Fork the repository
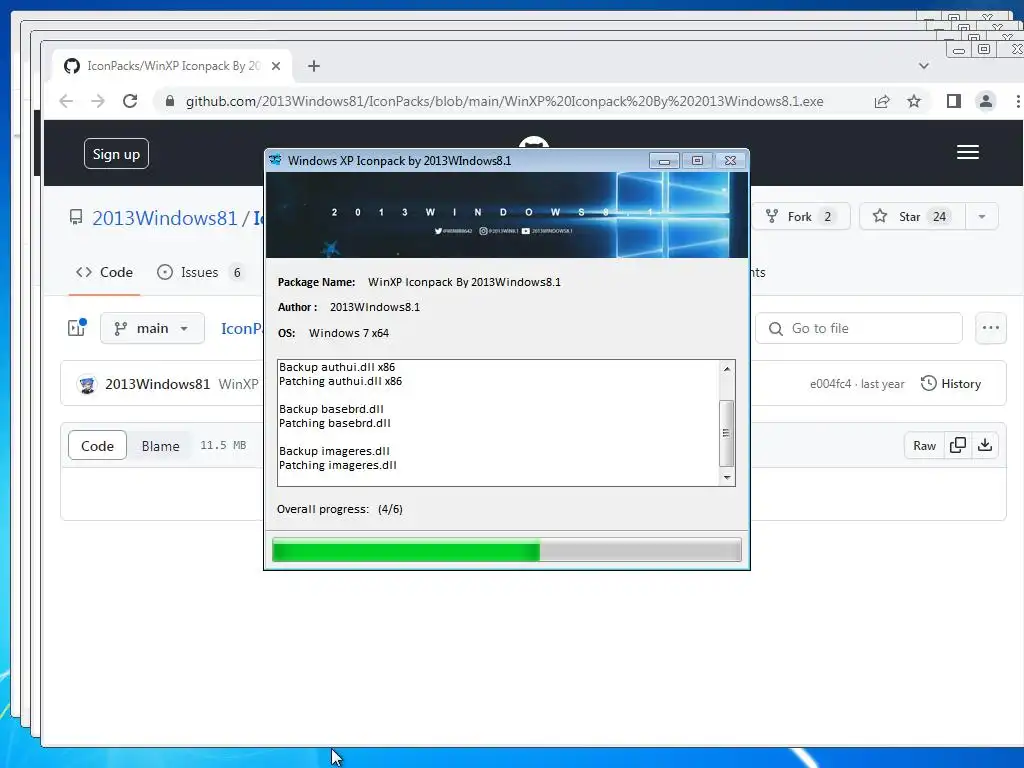 (x=800, y=217)
